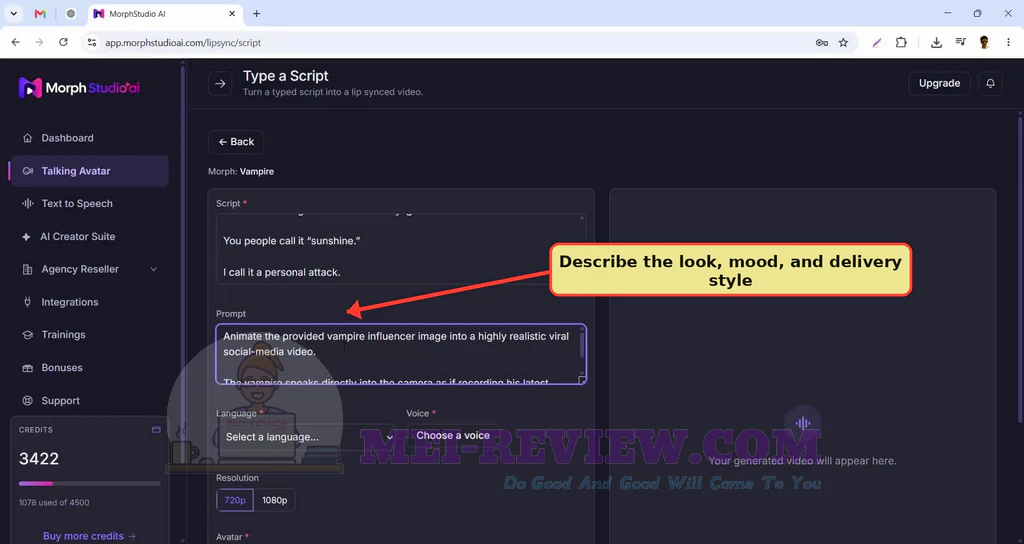Click the Prompt box scrollbar
Screen dimensions: 1024x544
pos(582,345)
